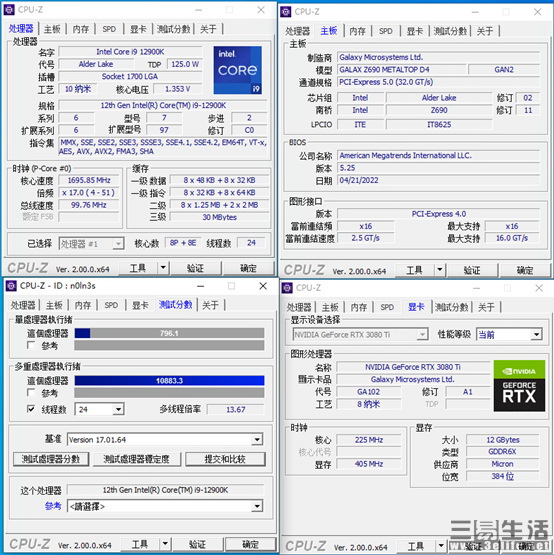The height and width of the screenshot is (555, 554).
Task: Click the 提交和比较 button
Action: 225,459
